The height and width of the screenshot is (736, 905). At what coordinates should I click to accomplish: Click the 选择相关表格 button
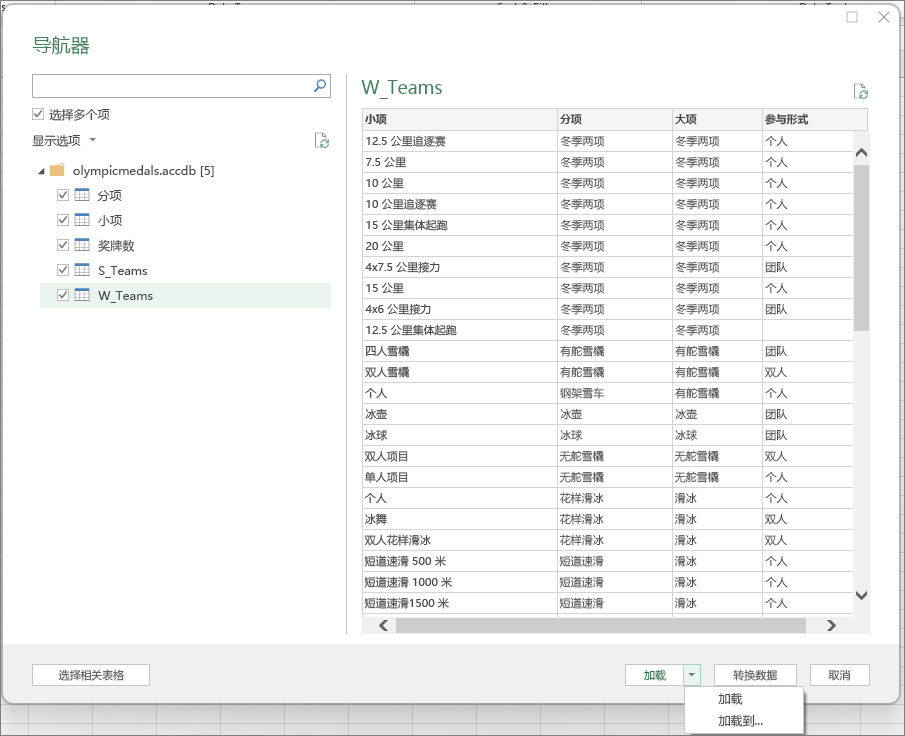click(x=91, y=675)
